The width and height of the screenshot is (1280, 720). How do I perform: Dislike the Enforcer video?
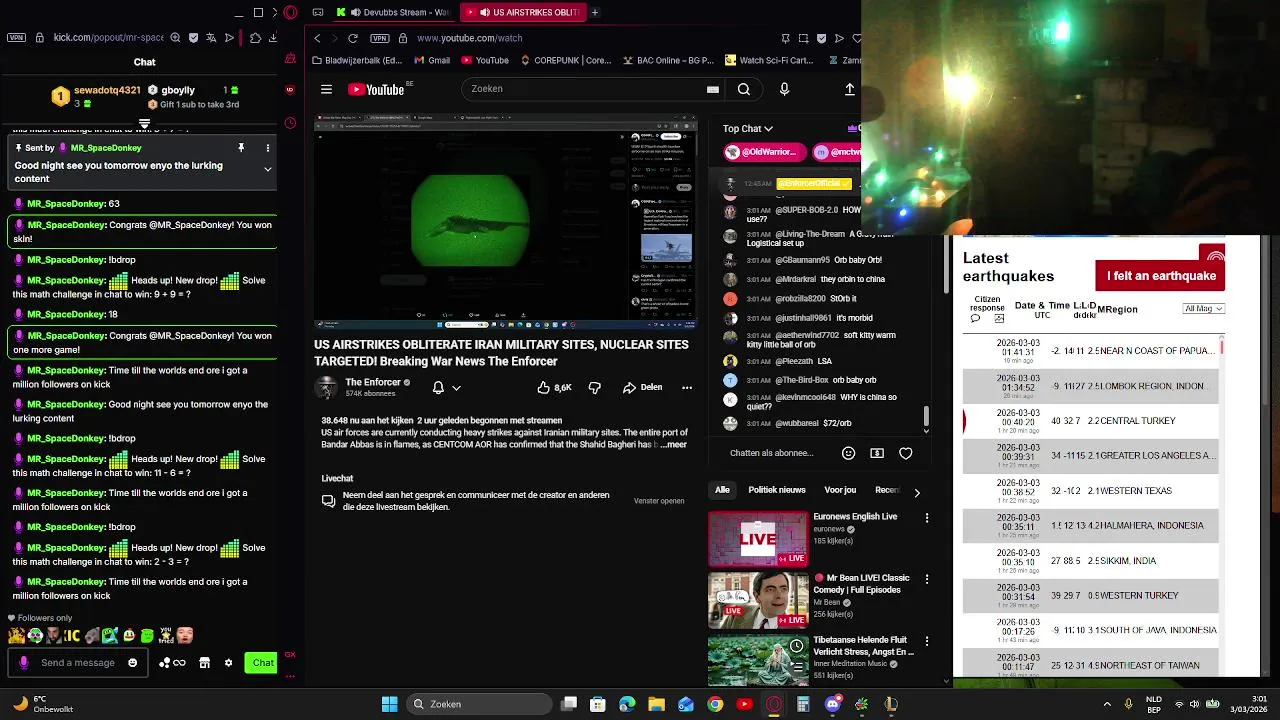click(595, 387)
